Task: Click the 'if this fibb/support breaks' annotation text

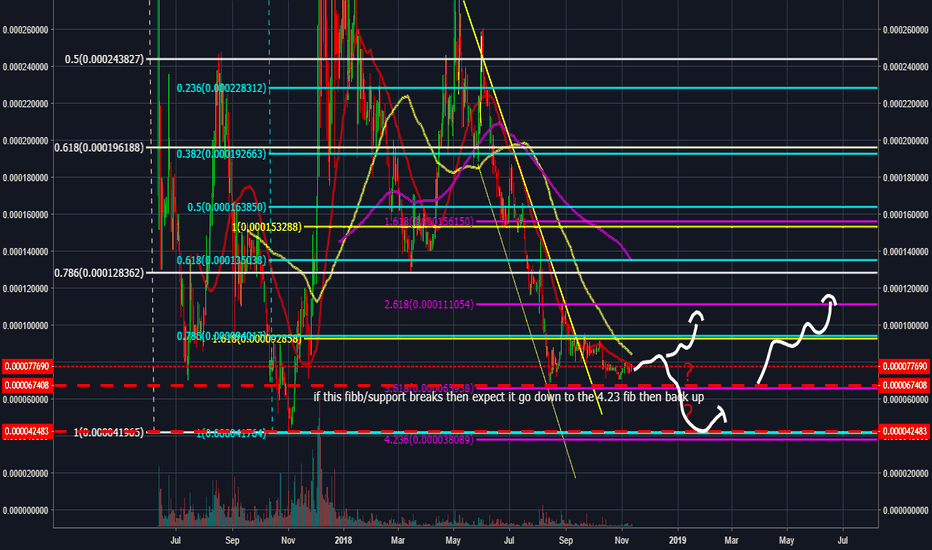Action: pos(509,397)
